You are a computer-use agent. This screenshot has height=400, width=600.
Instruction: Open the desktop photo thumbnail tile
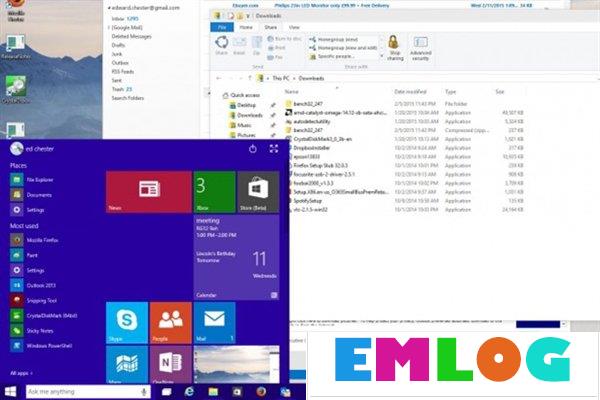coord(236,364)
